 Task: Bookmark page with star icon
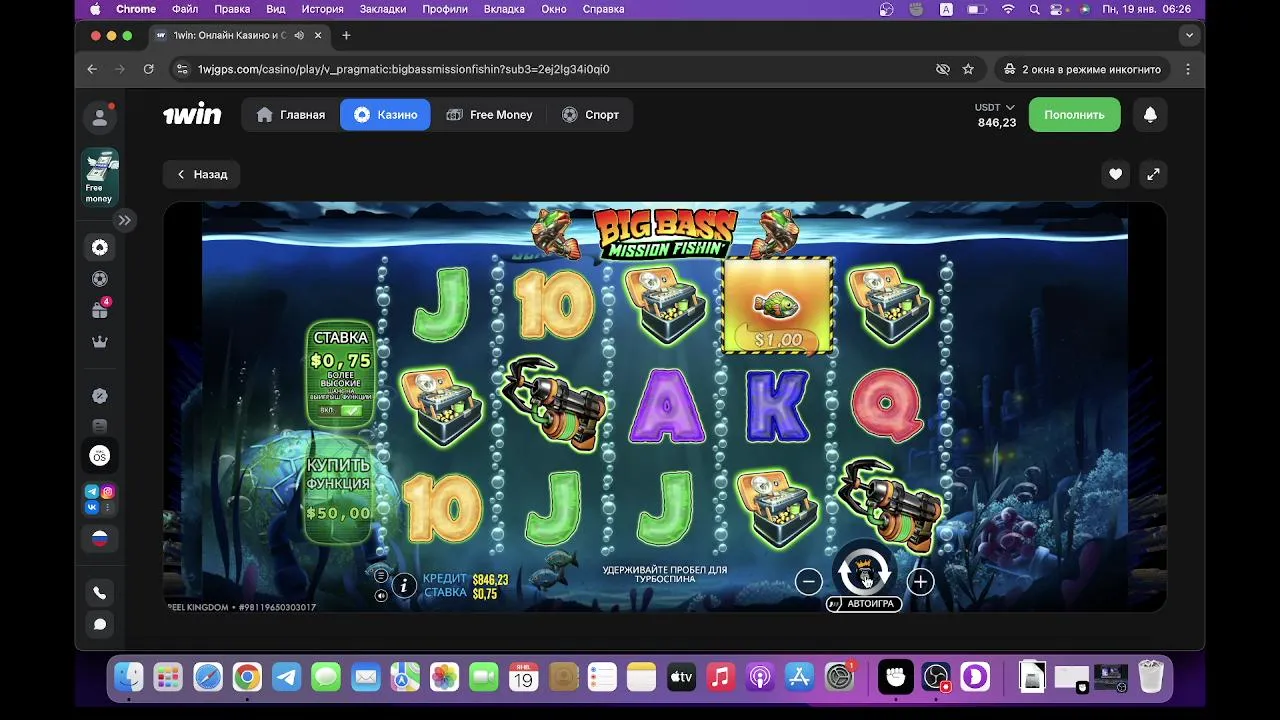(x=968, y=69)
